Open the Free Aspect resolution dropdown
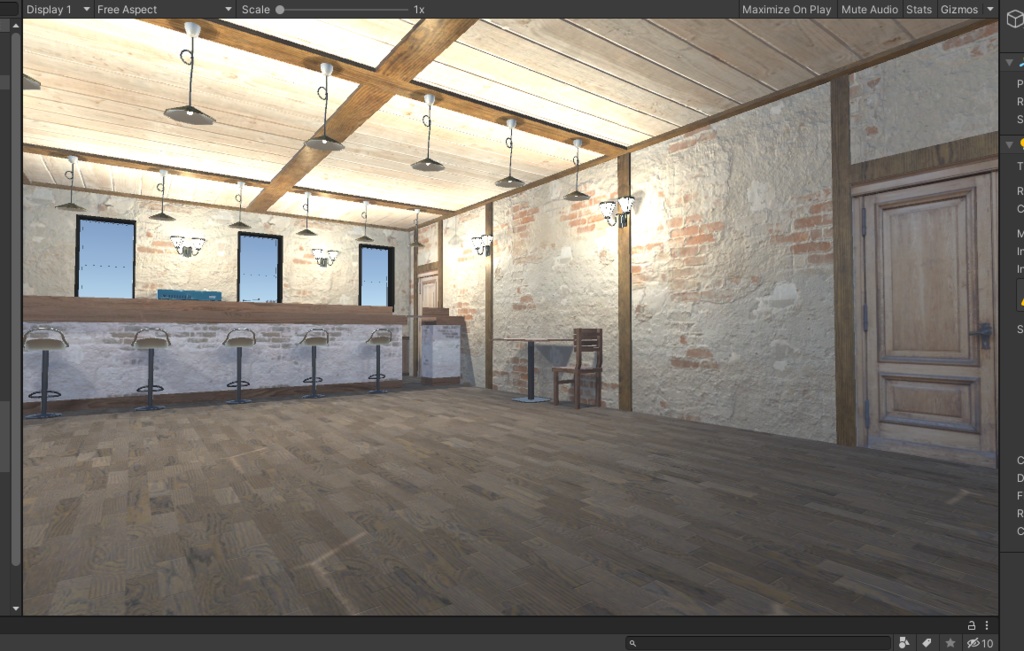This screenshot has height=651, width=1024. coord(163,9)
